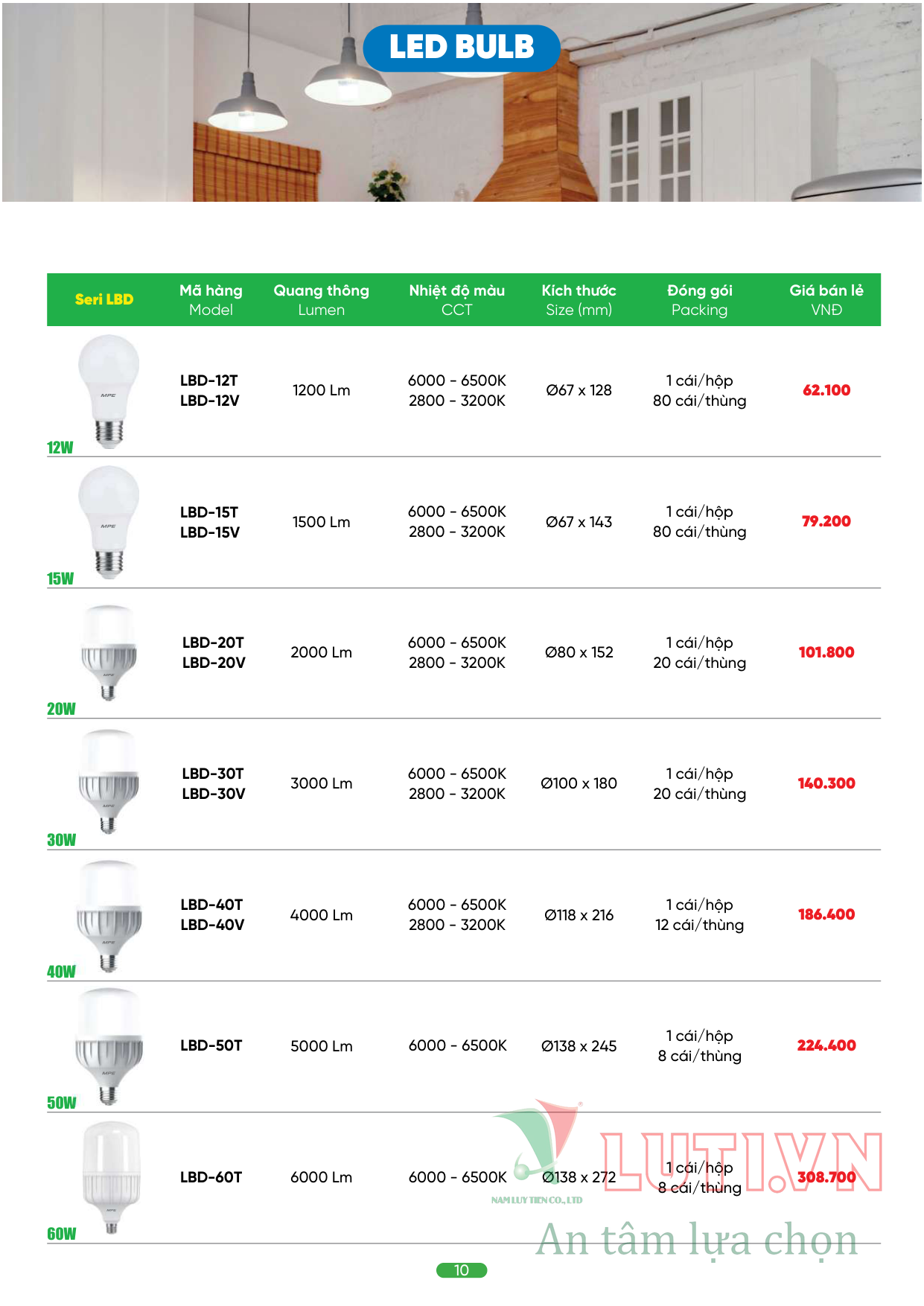Click the LUTI.VN watermark link

[742, 1162]
